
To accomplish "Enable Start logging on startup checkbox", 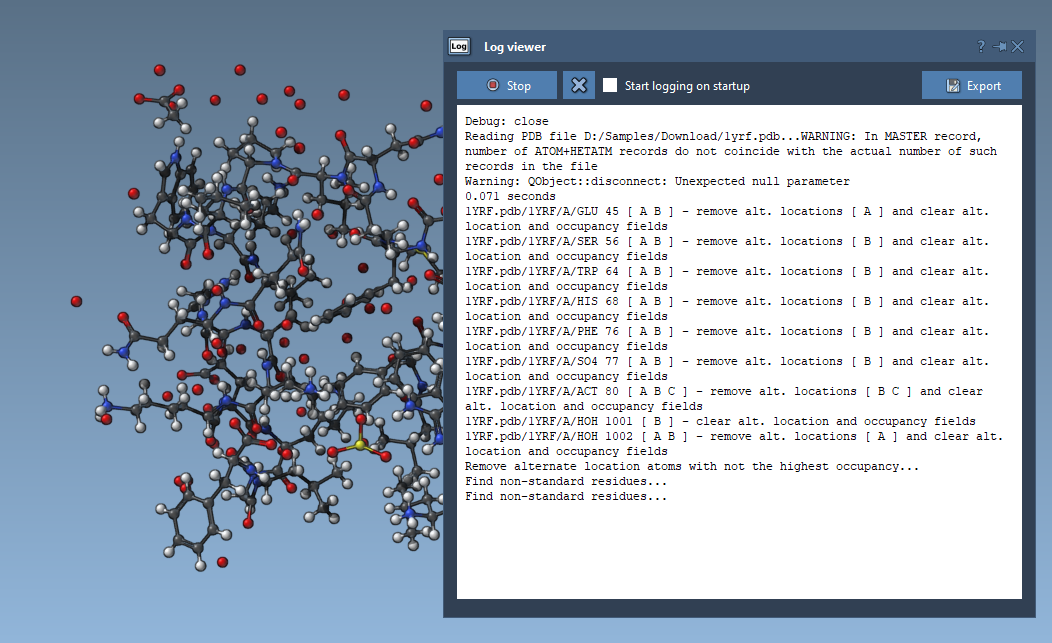I will 610,86.
